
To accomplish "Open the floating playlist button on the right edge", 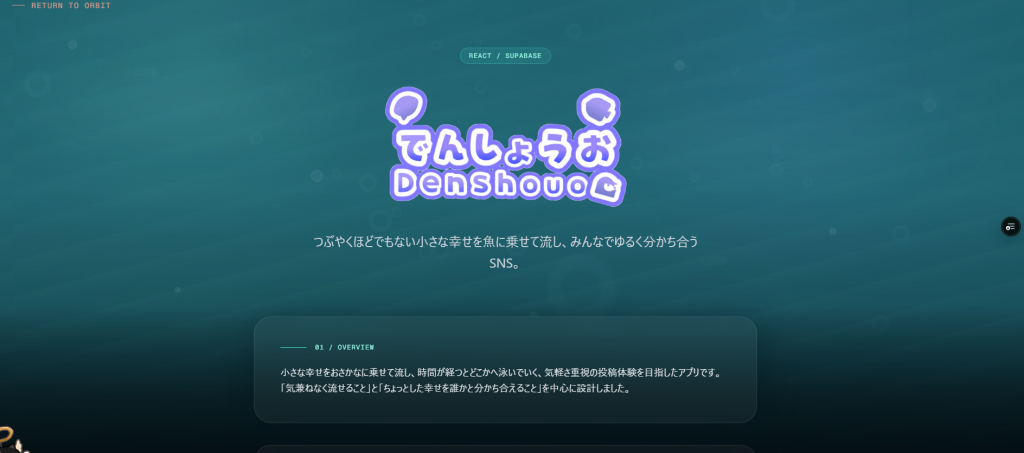I will point(1011,227).
